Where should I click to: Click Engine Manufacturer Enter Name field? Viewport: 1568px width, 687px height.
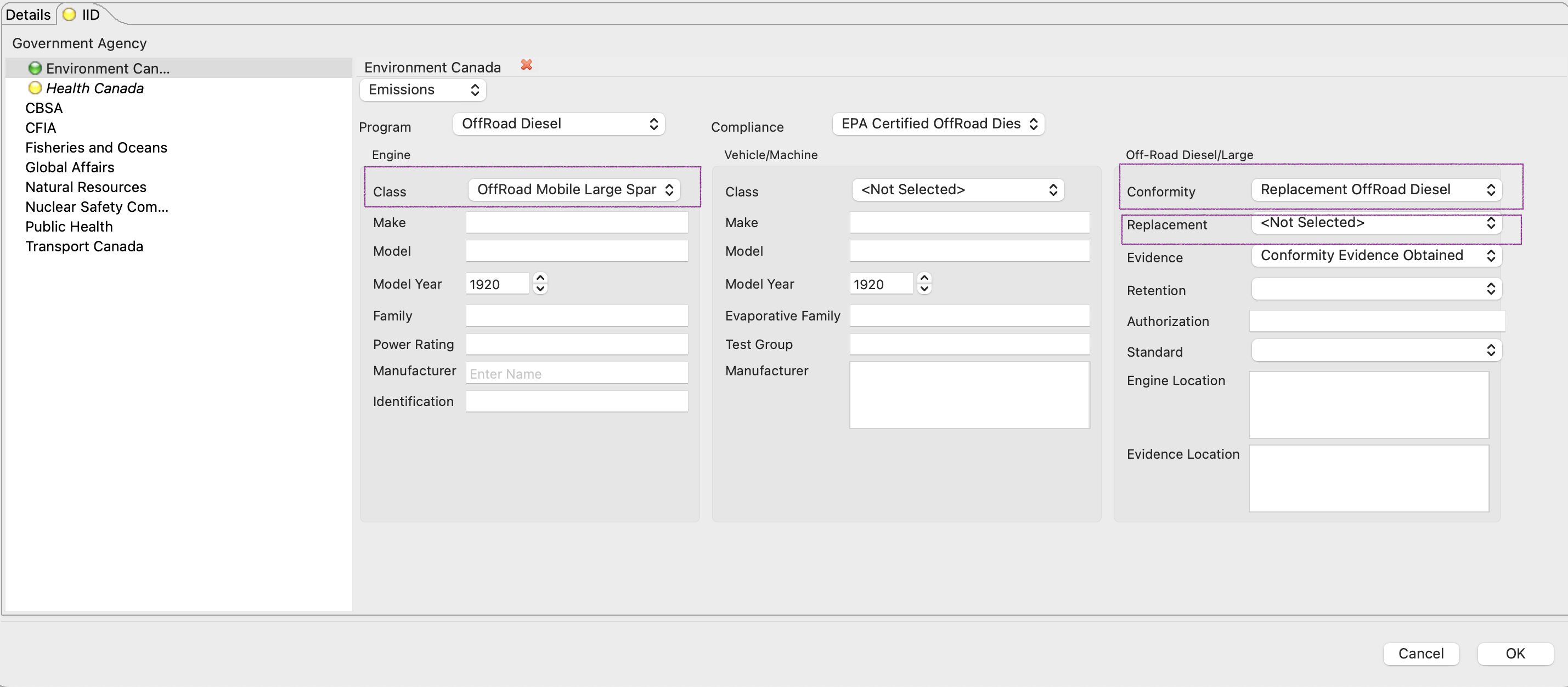pyautogui.click(x=577, y=373)
